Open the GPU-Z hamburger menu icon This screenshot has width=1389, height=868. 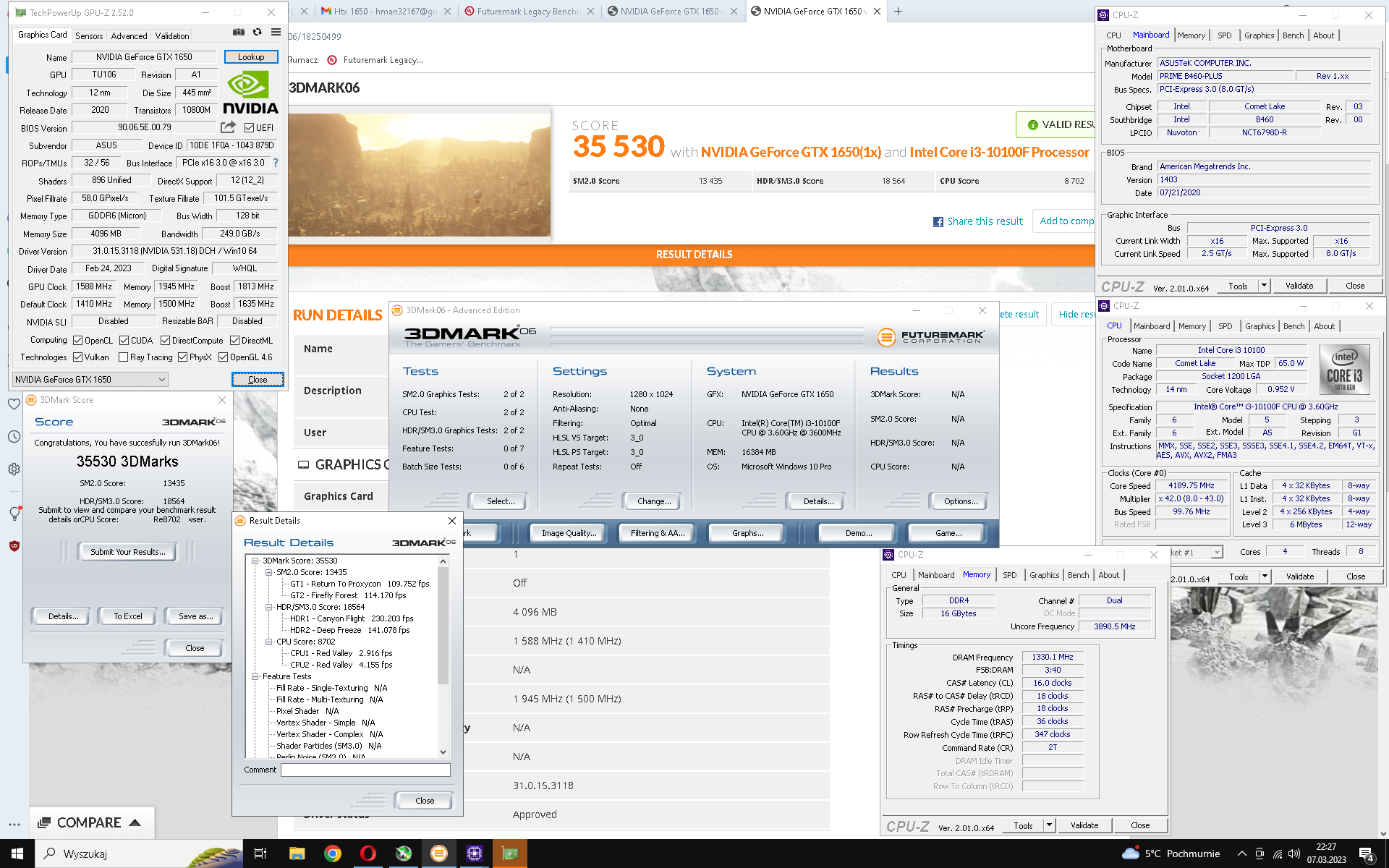[276, 32]
